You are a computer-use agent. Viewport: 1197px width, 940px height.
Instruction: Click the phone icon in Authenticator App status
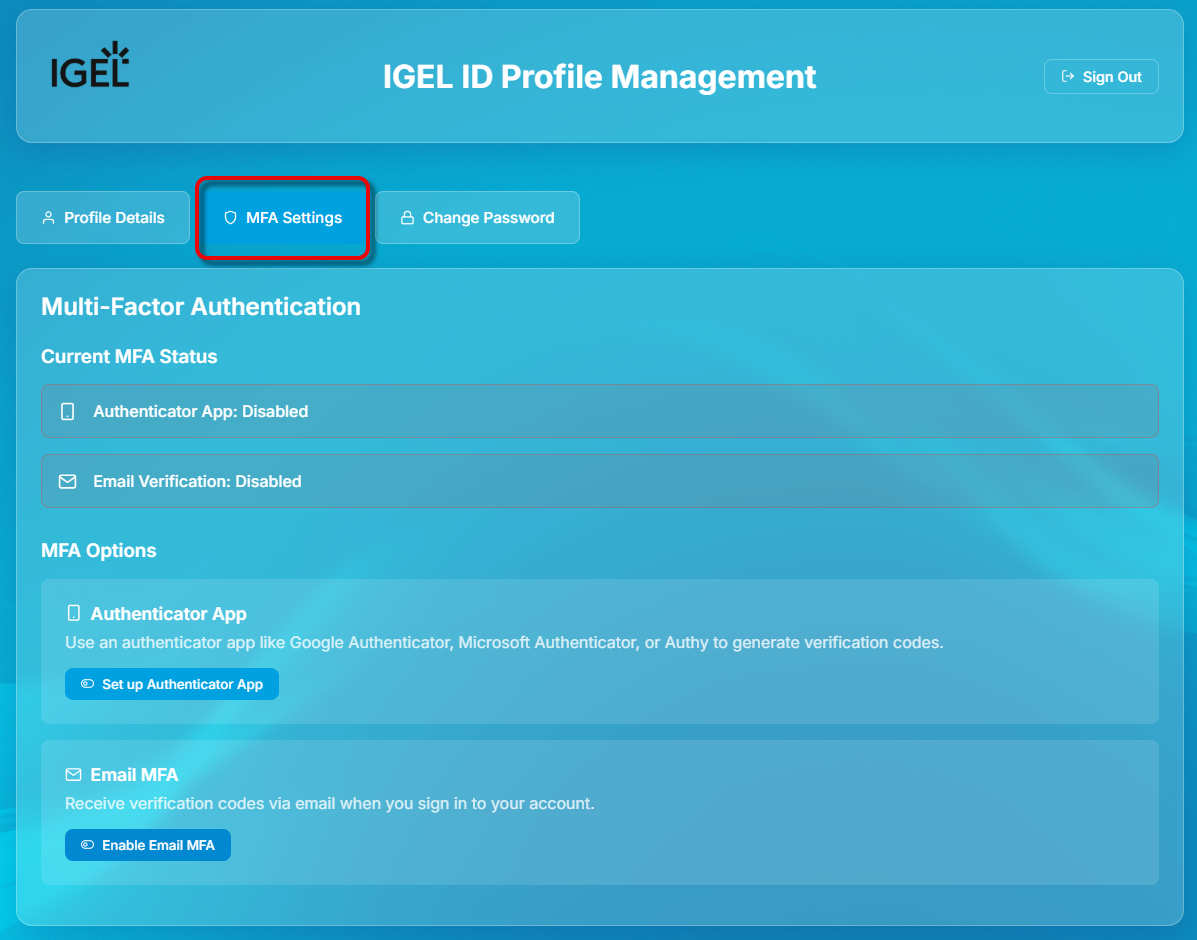68,411
